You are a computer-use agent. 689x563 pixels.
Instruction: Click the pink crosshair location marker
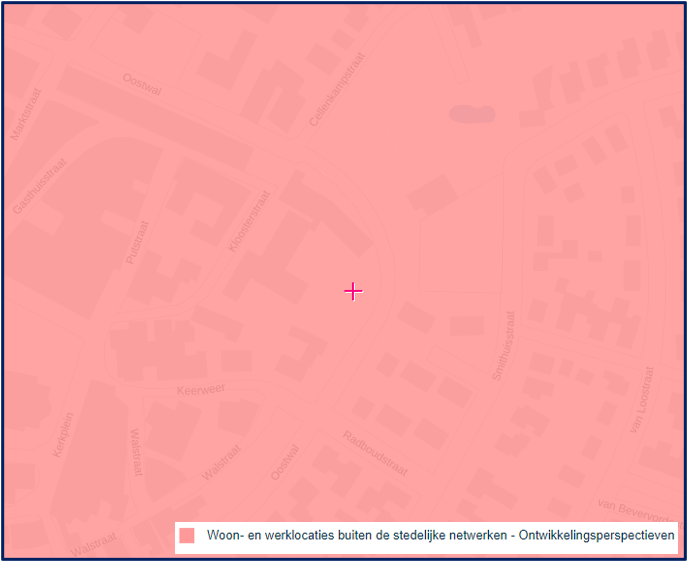point(353,292)
